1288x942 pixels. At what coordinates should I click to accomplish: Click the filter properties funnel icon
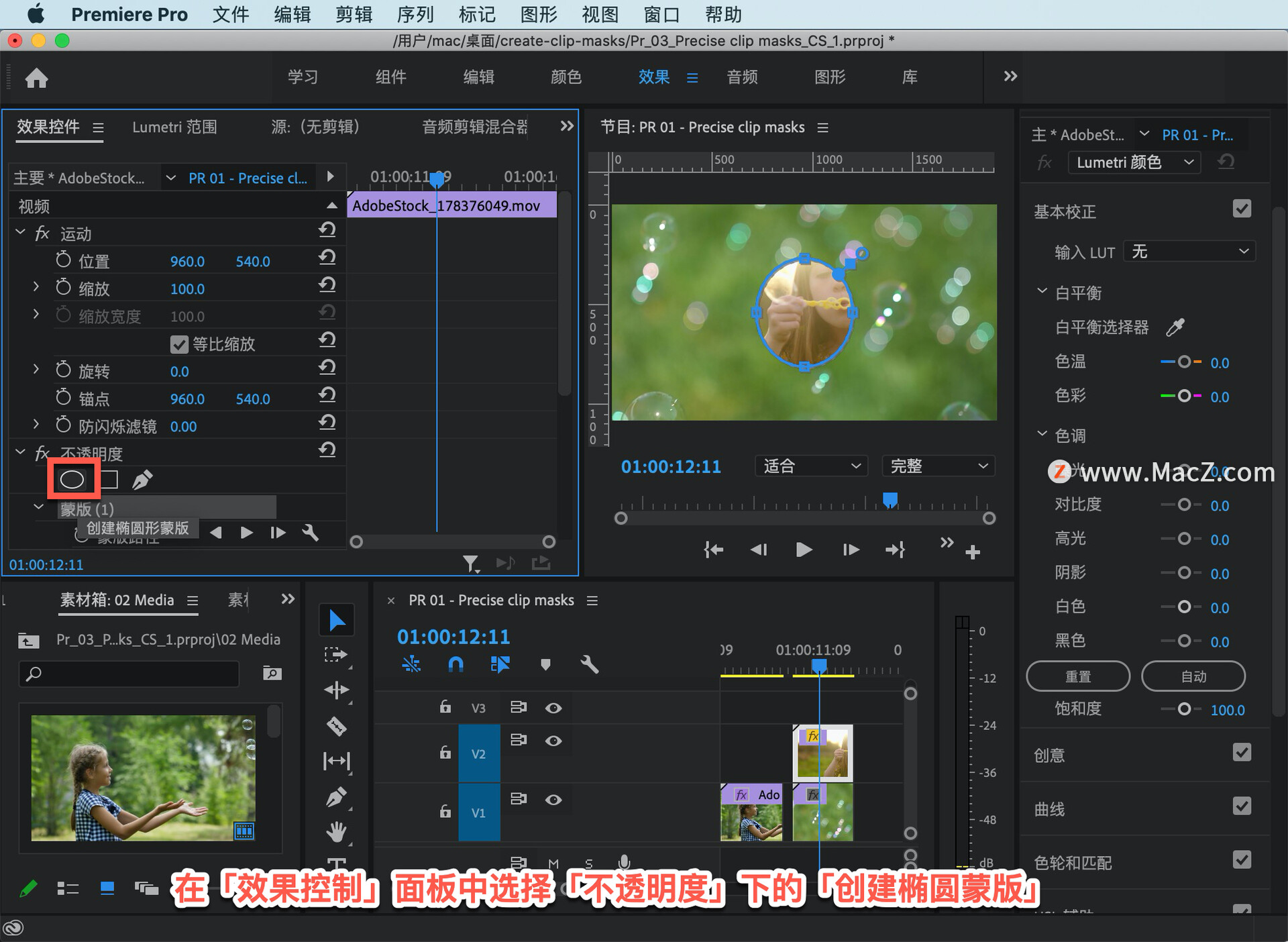(471, 564)
